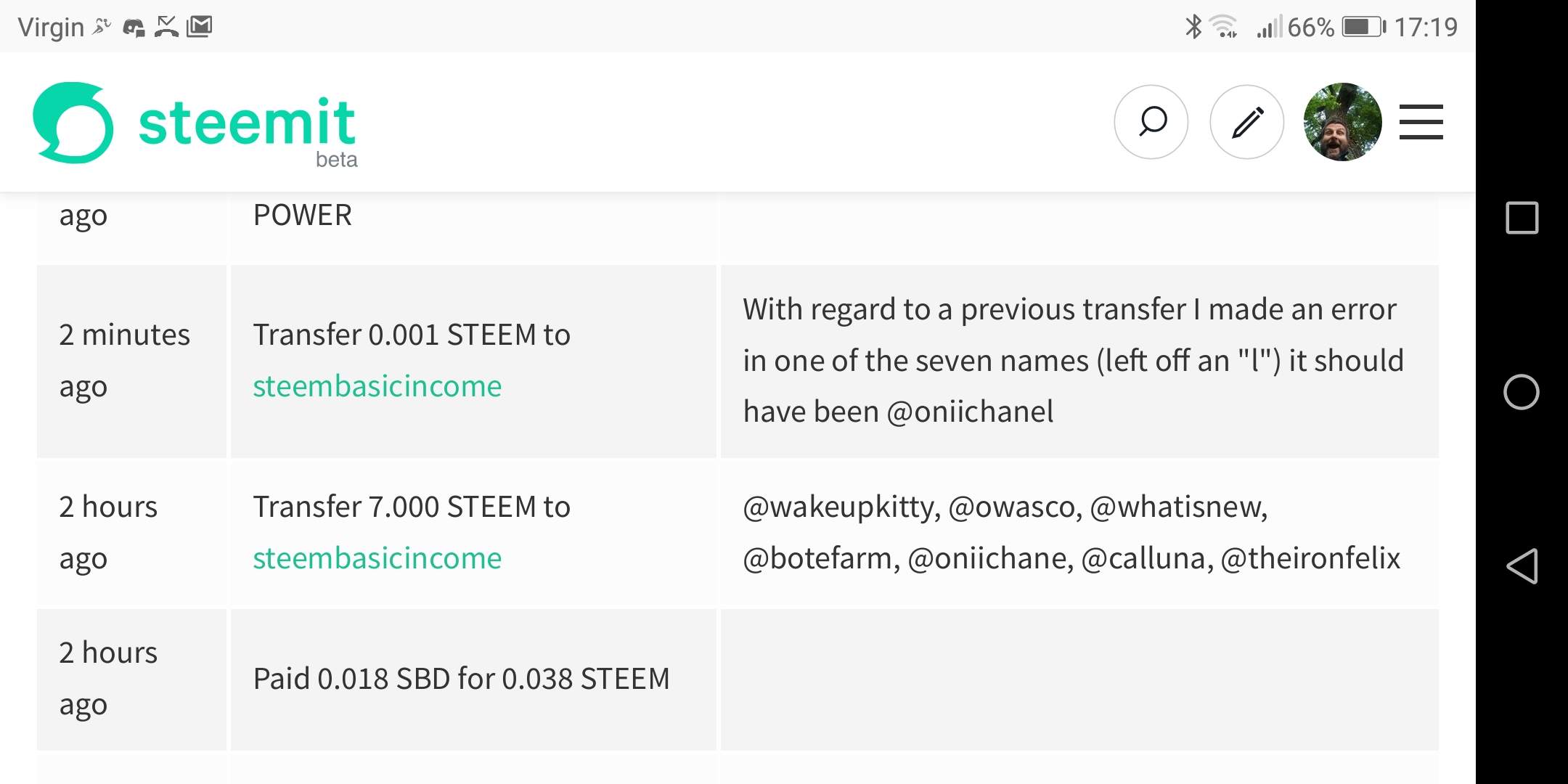1568x784 pixels.
Task: Tap the search magnifier icon
Action: tap(1151, 122)
